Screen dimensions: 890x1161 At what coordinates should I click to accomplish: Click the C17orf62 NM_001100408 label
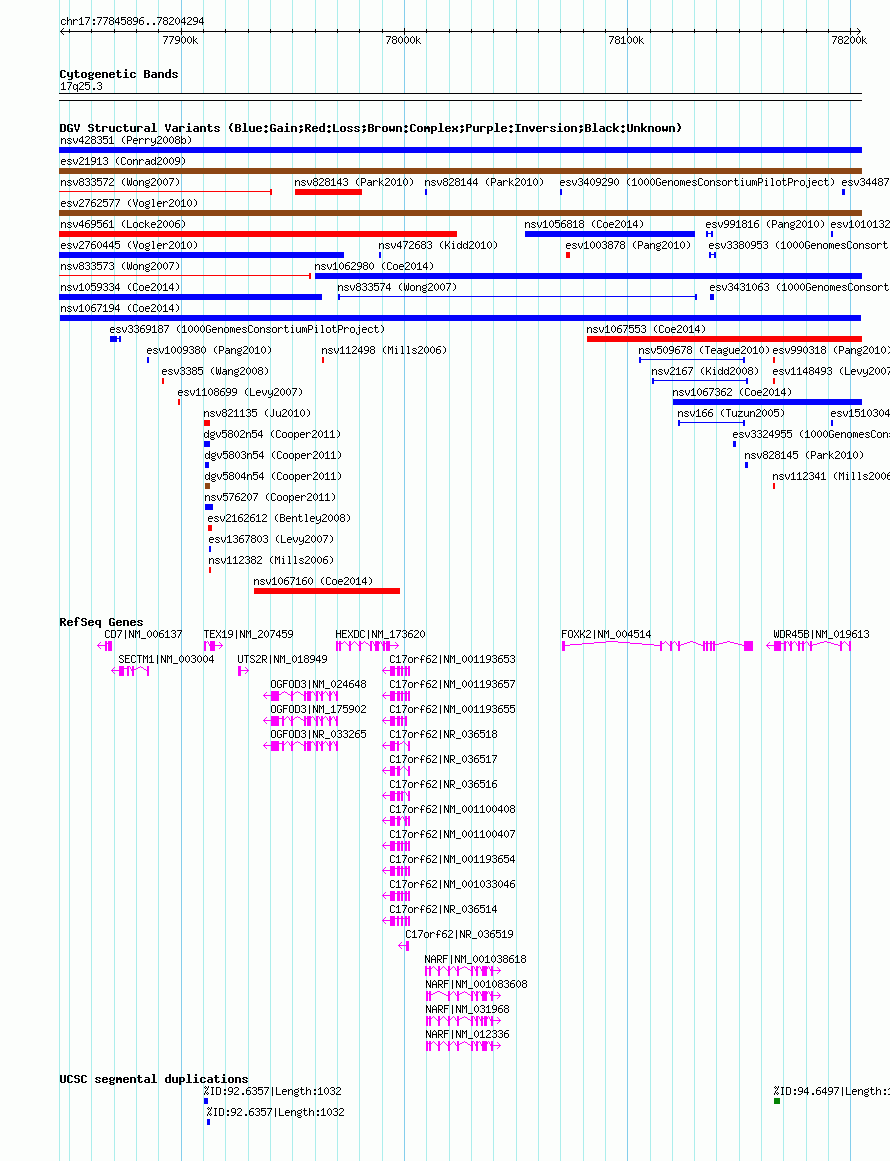pyautogui.click(x=452, y=809)
